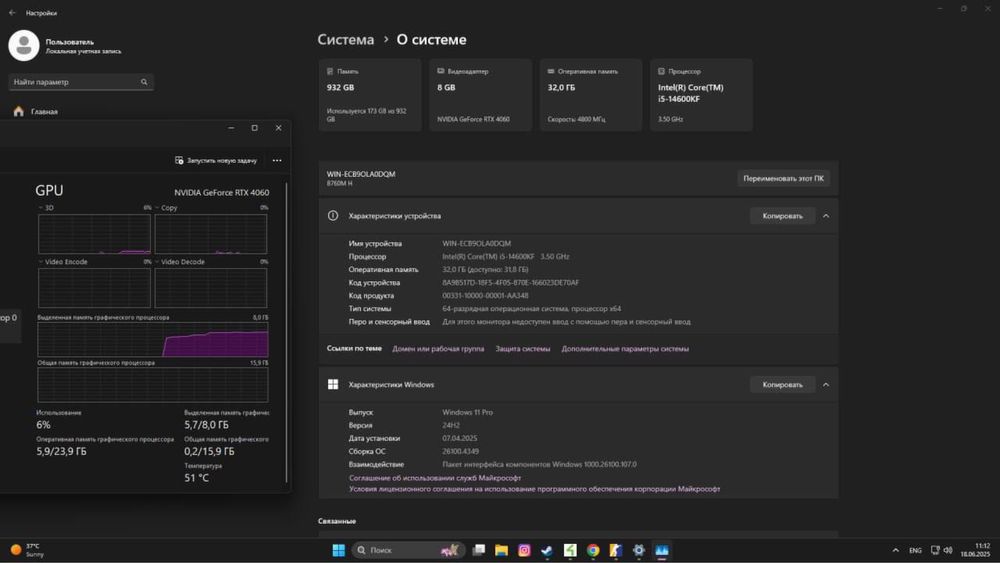The height and width of the screenshot is (563, 1000).
Task: Click the Переименовать этот ПК button
Action: click(x=783, y=179)
